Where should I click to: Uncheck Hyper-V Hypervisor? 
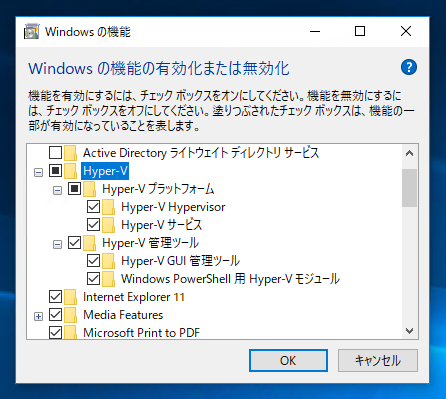[x=93, y=207]
